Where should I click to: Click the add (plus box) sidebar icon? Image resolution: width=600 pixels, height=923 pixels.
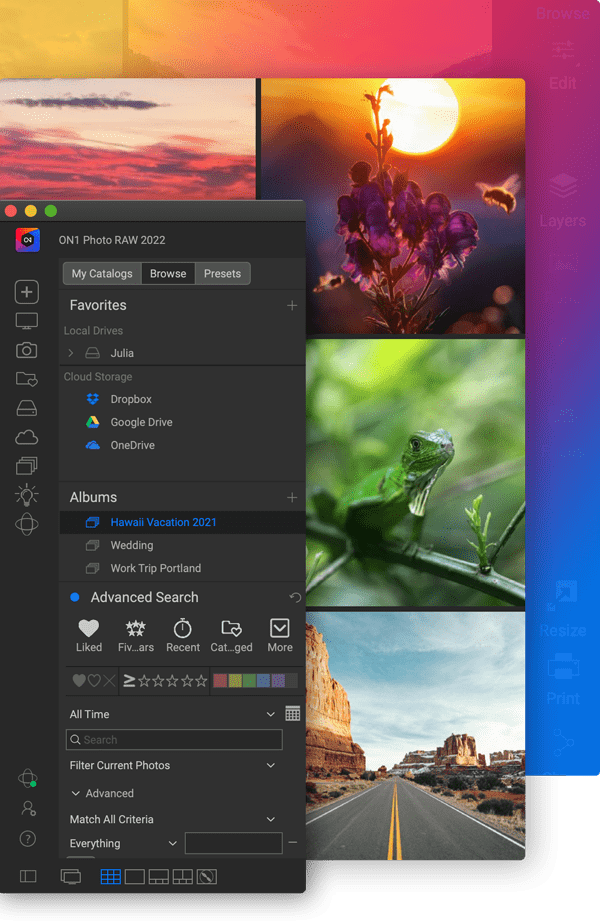[27, 292]
